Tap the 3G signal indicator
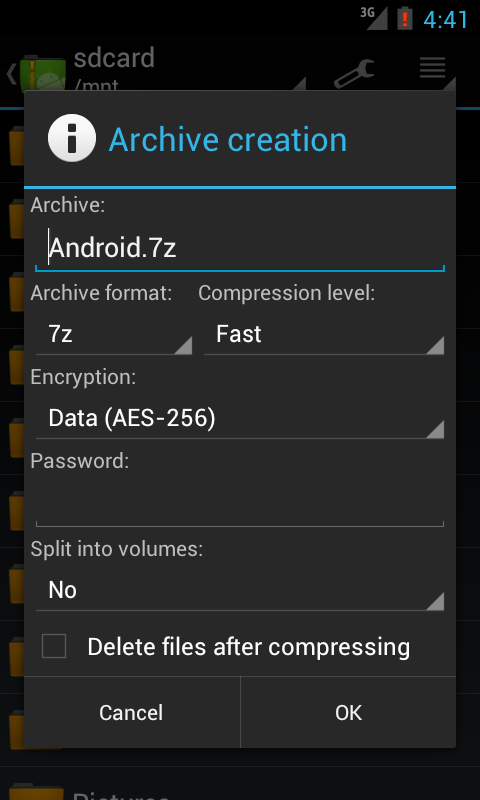 click(x=374, y=18)
